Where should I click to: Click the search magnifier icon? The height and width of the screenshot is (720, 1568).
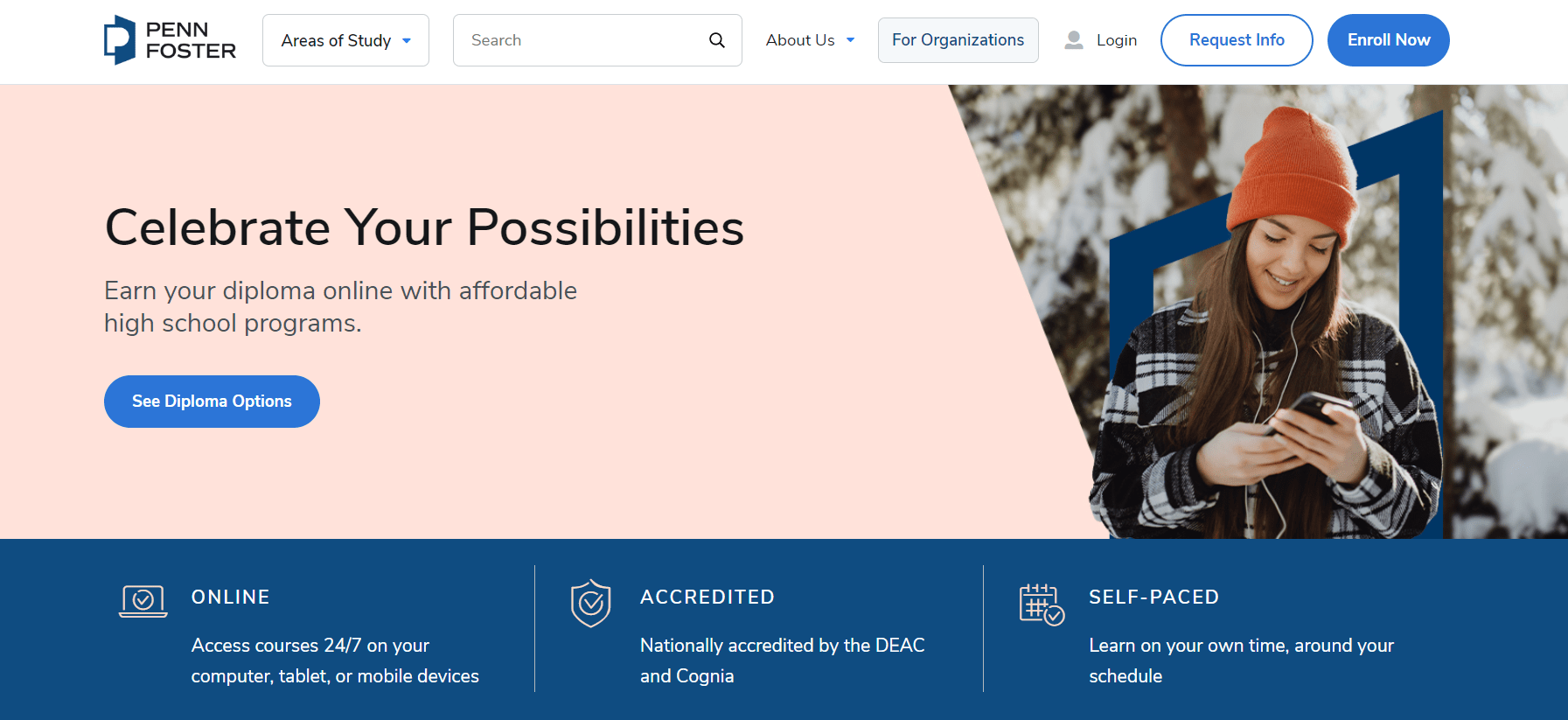tap(717, 40)
